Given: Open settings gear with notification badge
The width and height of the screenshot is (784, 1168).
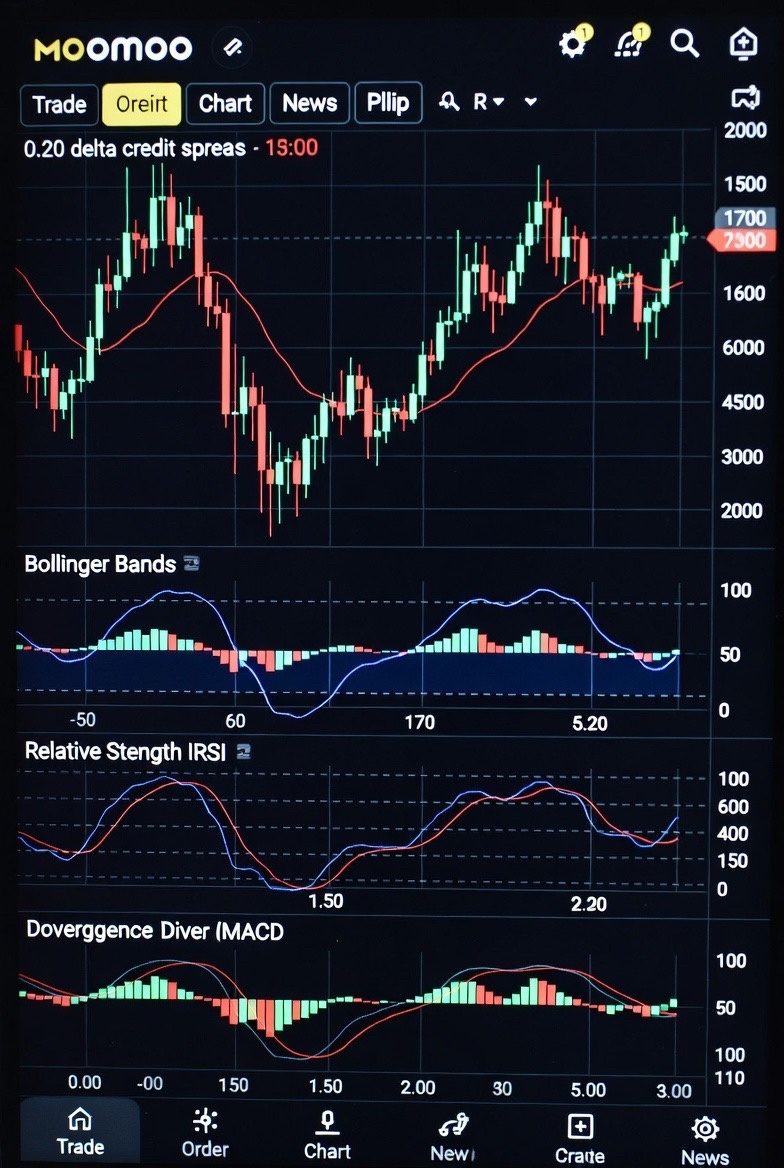Looking at the screenshot, I should 574,43.
